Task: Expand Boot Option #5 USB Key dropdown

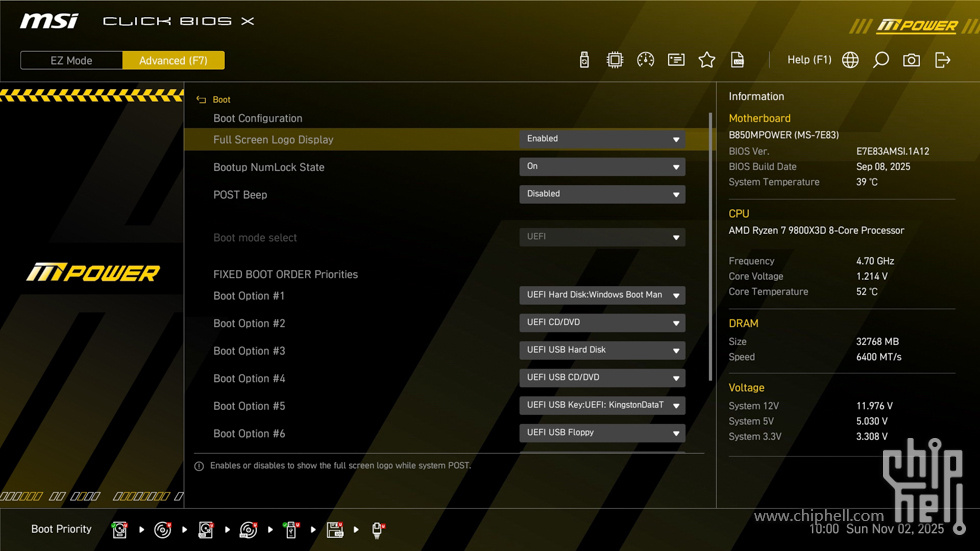Action: [x=602, y=405]
